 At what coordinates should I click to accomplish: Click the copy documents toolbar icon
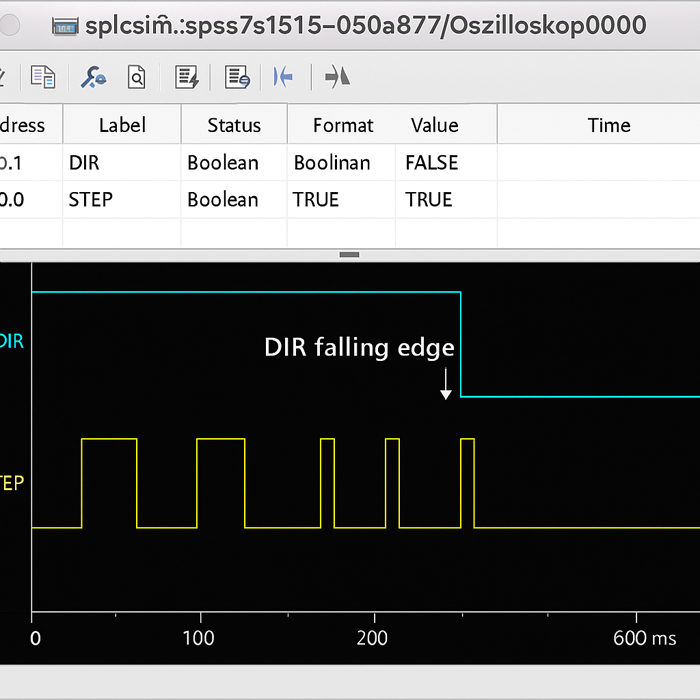(43, 77)
